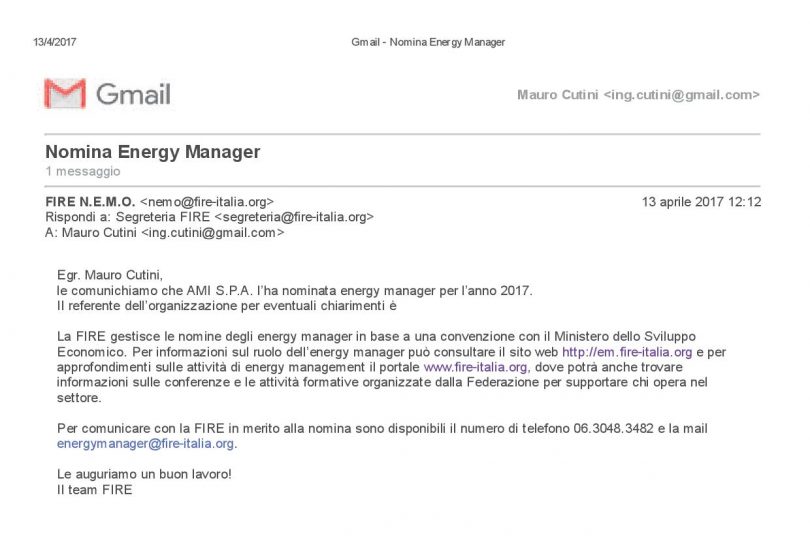Click the page header date '13/4/2017'
The height and width of the screenshot is (551, 810).
(54, 42)
